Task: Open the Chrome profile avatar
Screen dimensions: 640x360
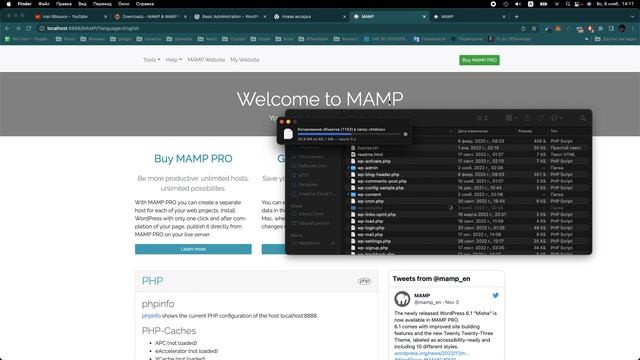Action: (x=622, y=29)
